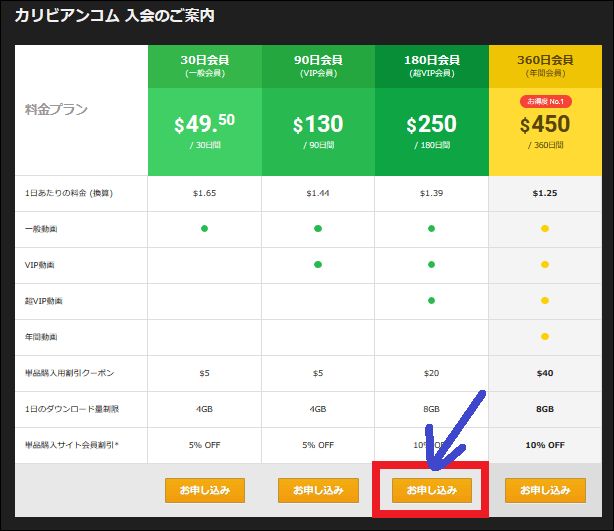Click yellow dot for 360日会員 一般動画

click(x=545, y=229)
